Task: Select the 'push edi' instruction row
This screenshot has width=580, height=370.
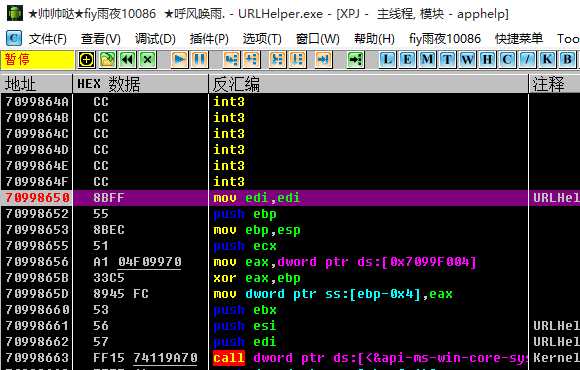Action: click(x=245, y=342)
